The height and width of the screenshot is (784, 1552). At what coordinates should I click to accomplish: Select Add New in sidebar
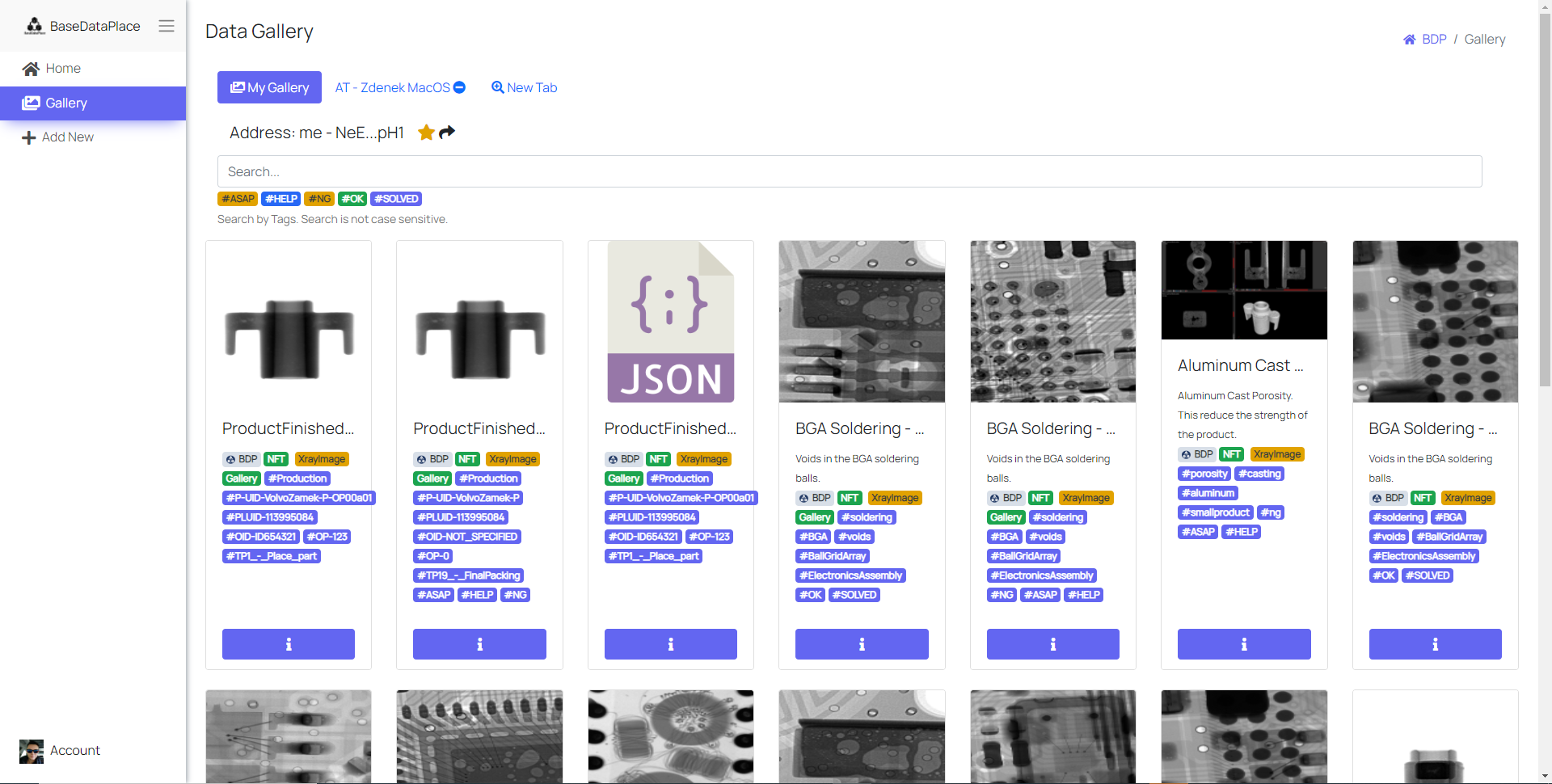coord(68,137)
